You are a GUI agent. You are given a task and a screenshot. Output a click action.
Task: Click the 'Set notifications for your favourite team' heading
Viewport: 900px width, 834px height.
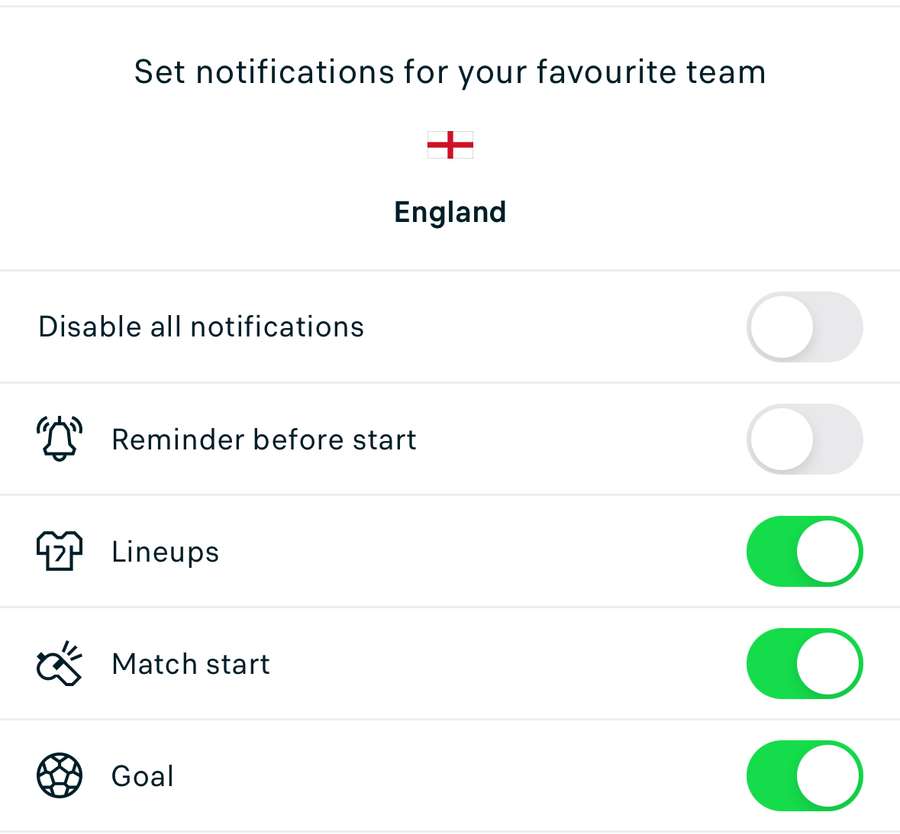[450, 72]
